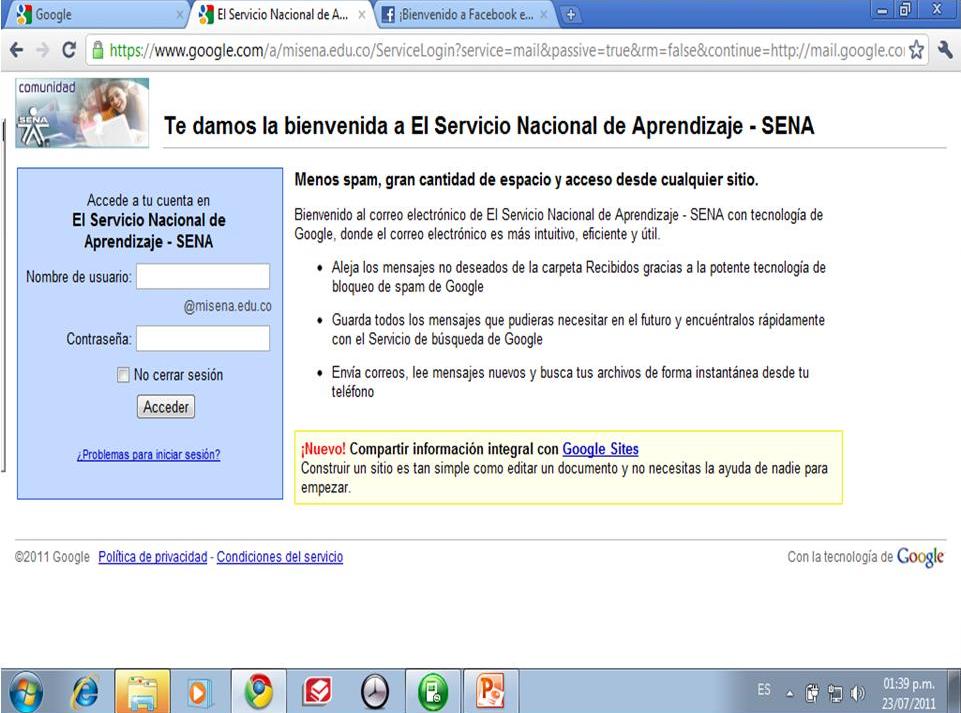Click the Nombre de usuario input field
This screenshot has width=961, height=713.
click(203, 276)
